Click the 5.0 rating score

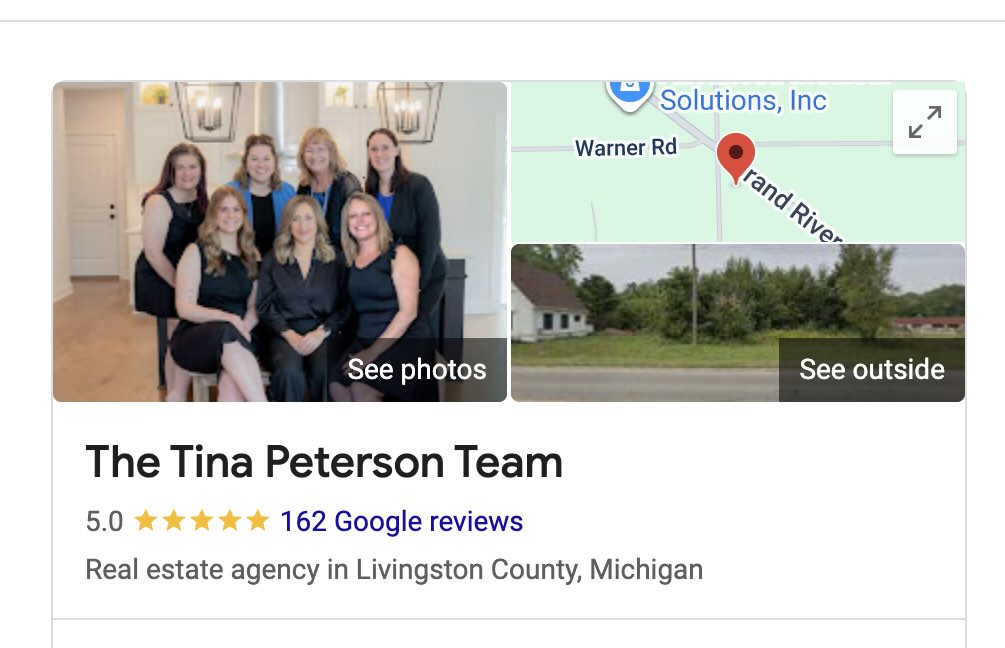tap(104, 521)
